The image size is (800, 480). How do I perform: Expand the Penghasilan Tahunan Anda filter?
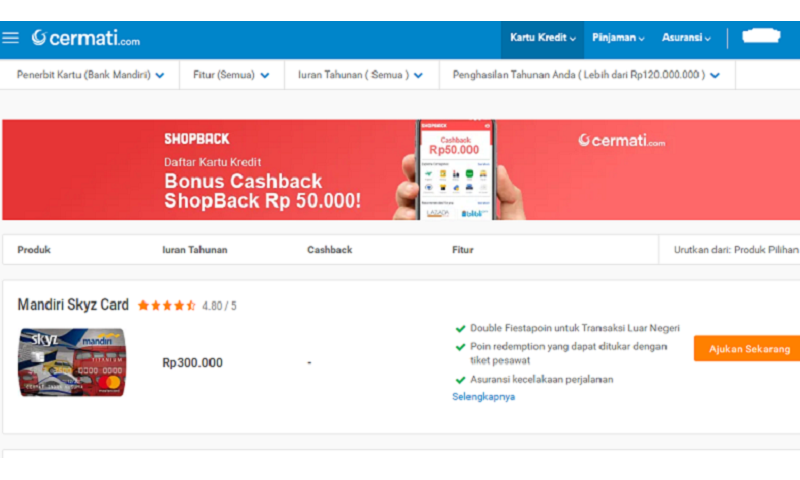point(586,75)
